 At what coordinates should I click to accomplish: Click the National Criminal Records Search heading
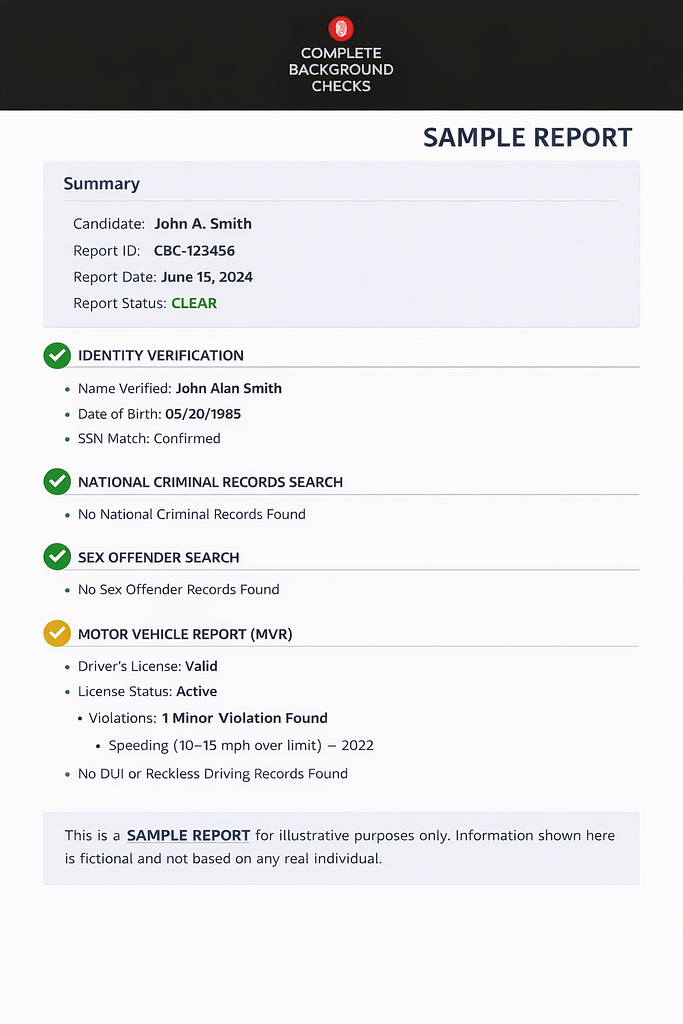pyautogui.click(x=210, y=482)
